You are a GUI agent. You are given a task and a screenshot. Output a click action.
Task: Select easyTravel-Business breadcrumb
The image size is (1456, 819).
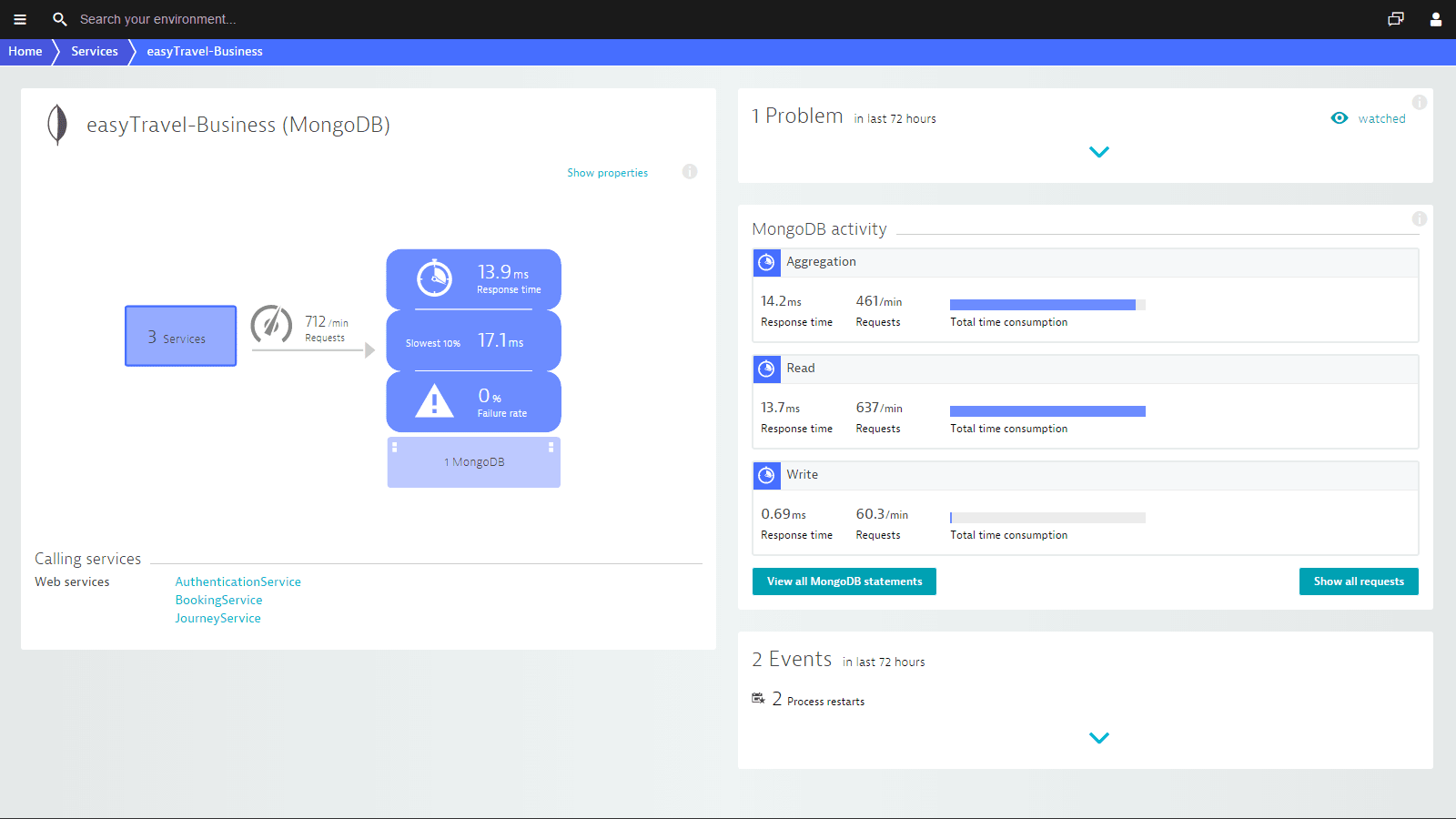[x=205, y=52]
